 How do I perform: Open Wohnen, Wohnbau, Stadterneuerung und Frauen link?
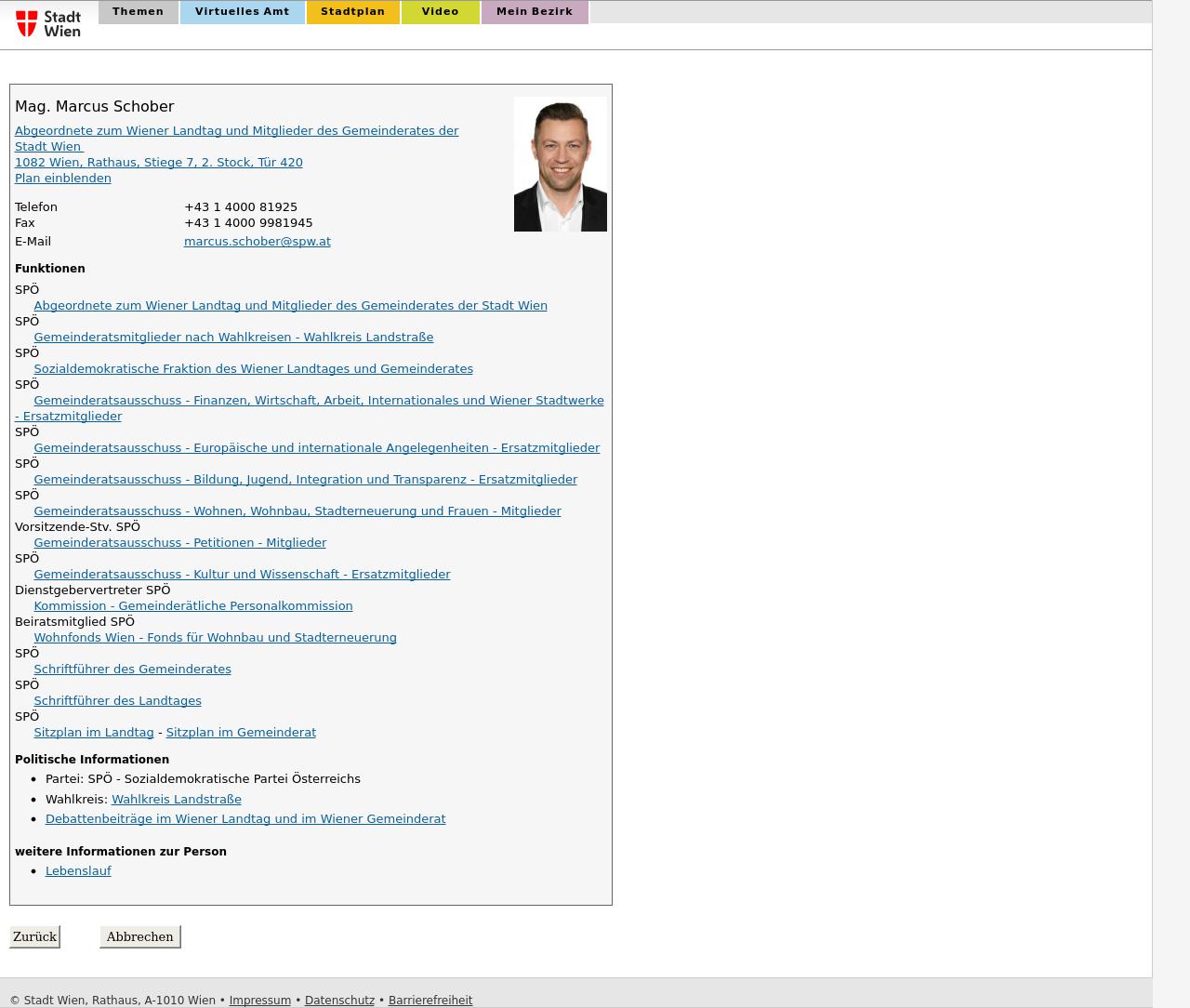(297, 511)
